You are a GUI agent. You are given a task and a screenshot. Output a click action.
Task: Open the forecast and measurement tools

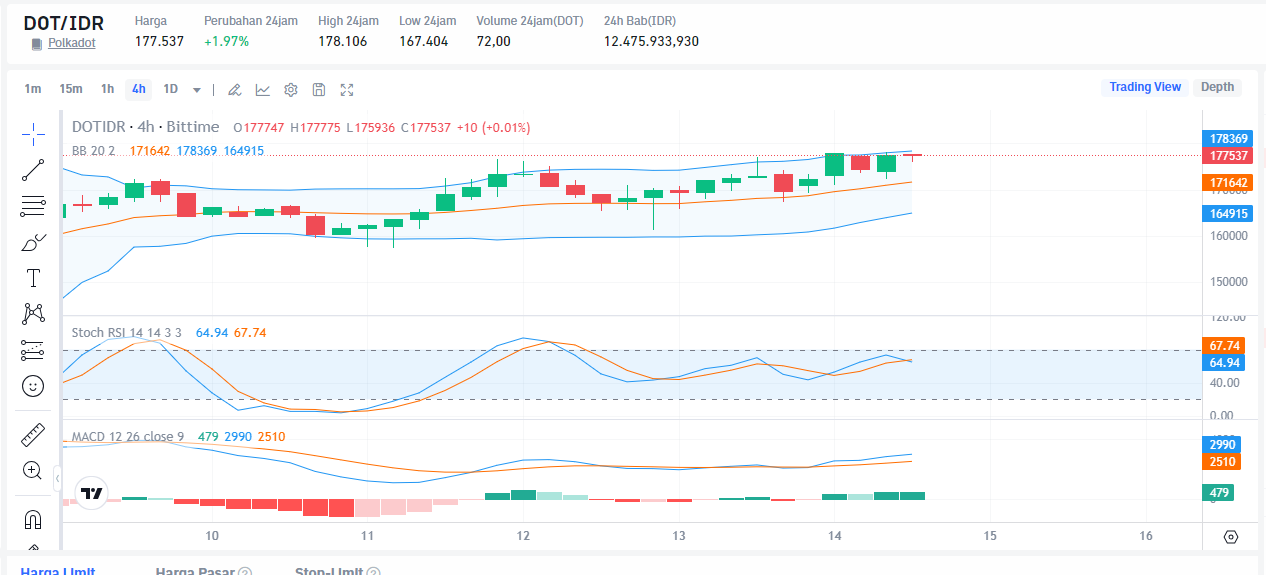click(x=33, y=350)
